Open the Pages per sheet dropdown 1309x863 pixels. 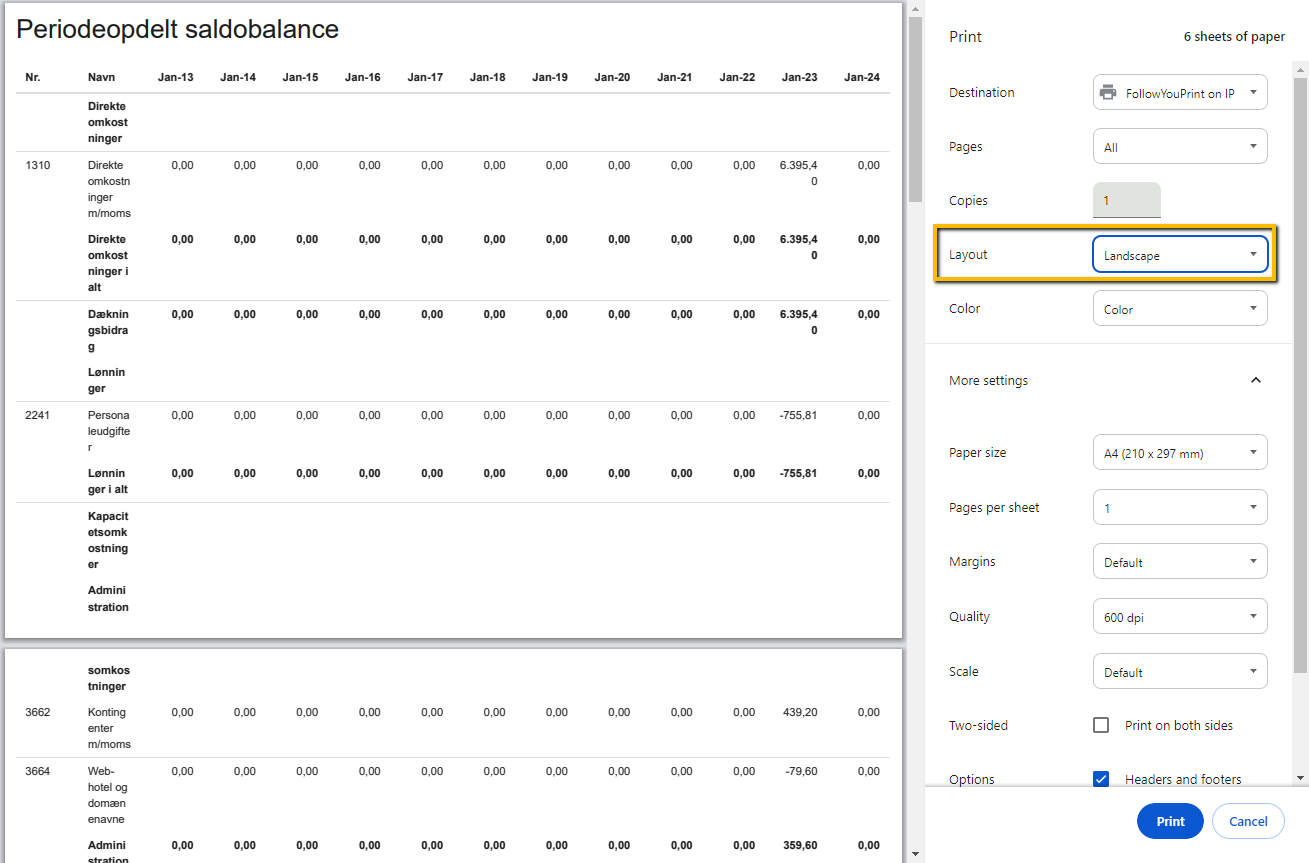click(1180, 508)
